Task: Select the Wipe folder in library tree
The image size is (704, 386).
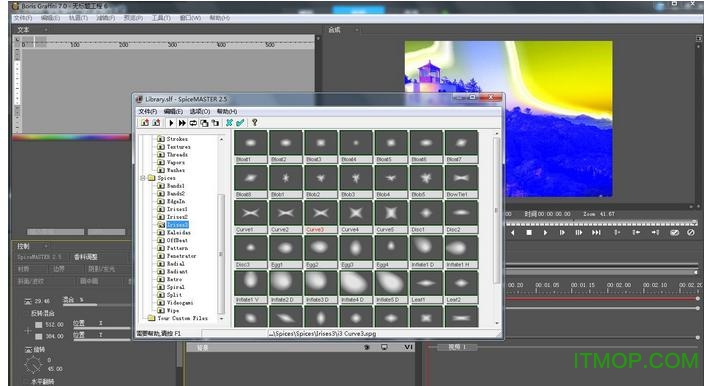Action: pos(173,311)
